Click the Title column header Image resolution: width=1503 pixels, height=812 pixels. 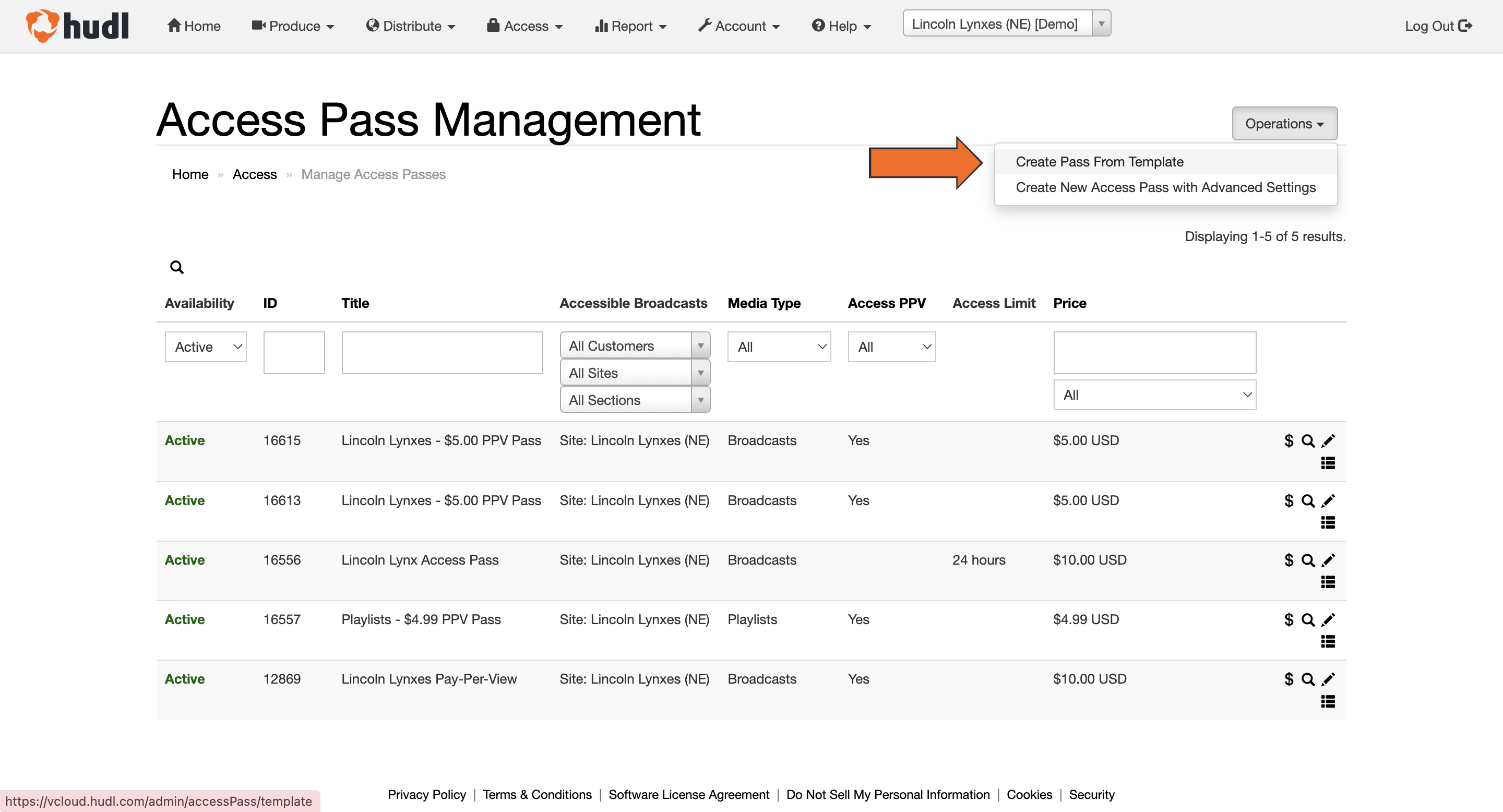tap(355, 303)
